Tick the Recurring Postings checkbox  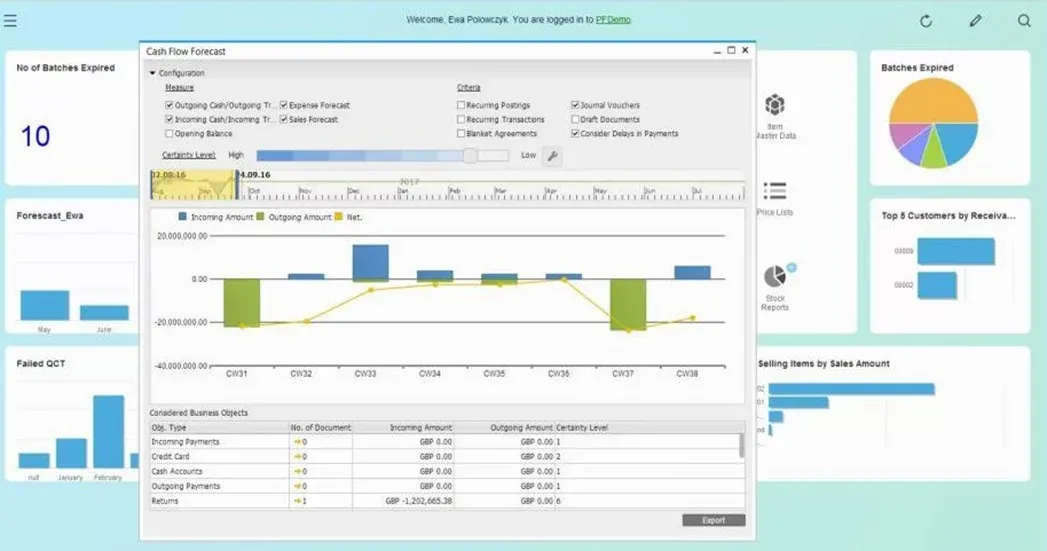click(x=461, y=105)
